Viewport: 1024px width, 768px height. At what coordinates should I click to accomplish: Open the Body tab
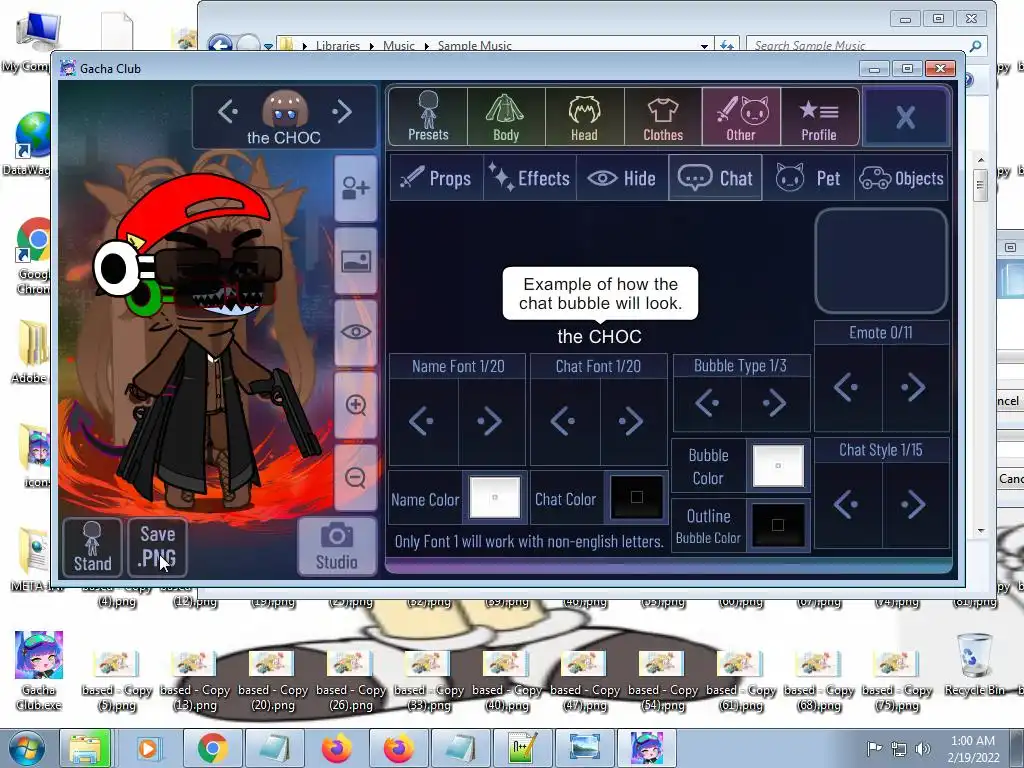click(x=505, y=117)
